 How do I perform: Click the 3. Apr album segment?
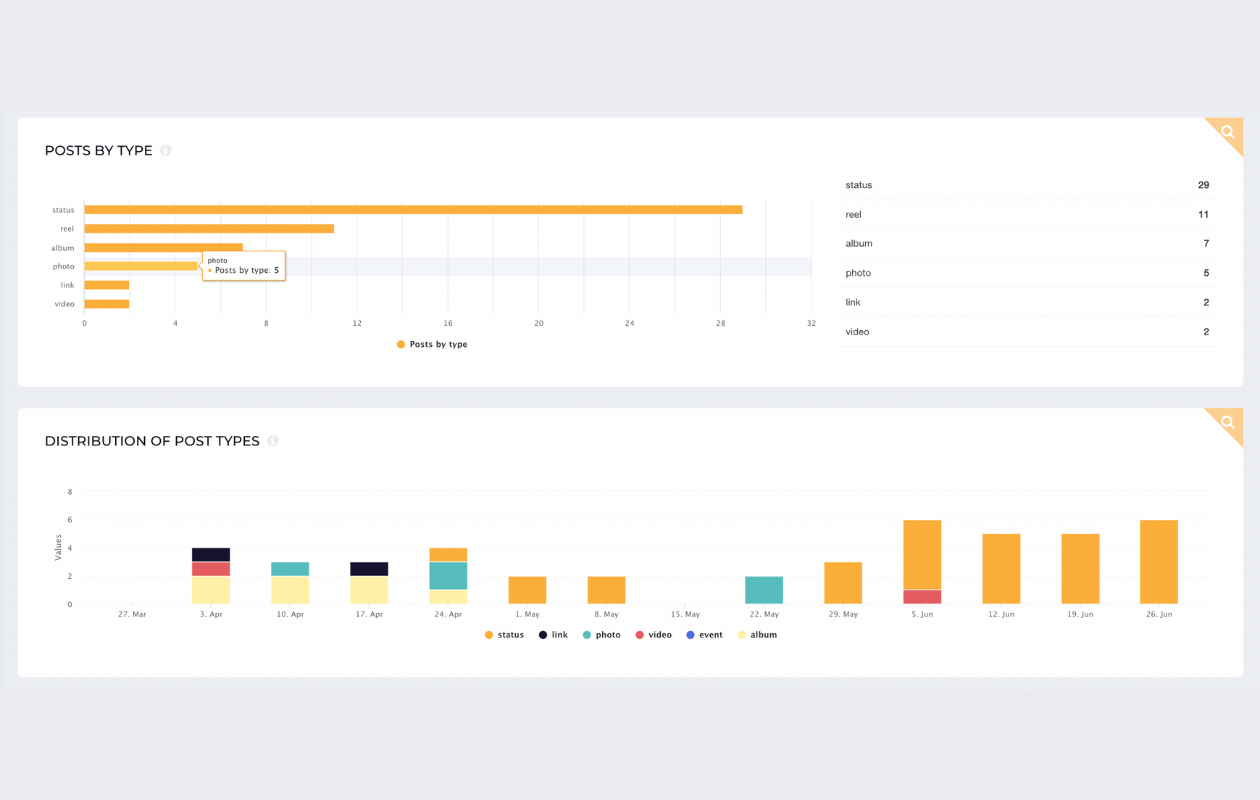[x=211, y=590]
